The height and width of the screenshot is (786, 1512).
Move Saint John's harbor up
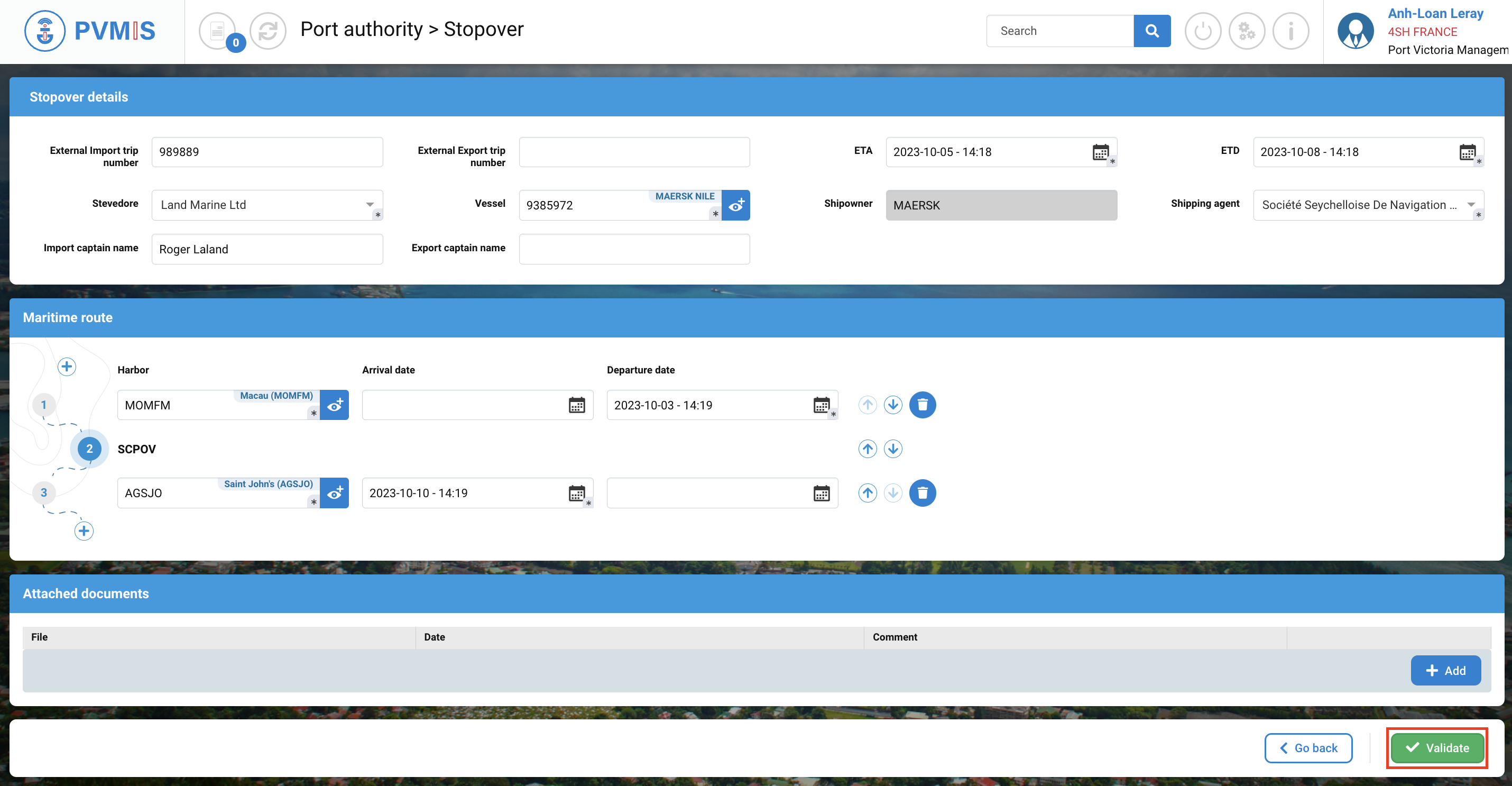tap(867, 493)
